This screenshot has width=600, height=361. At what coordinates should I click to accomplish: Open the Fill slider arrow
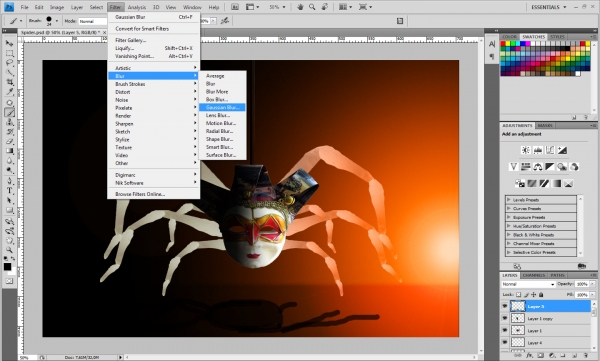click(592, 295)
